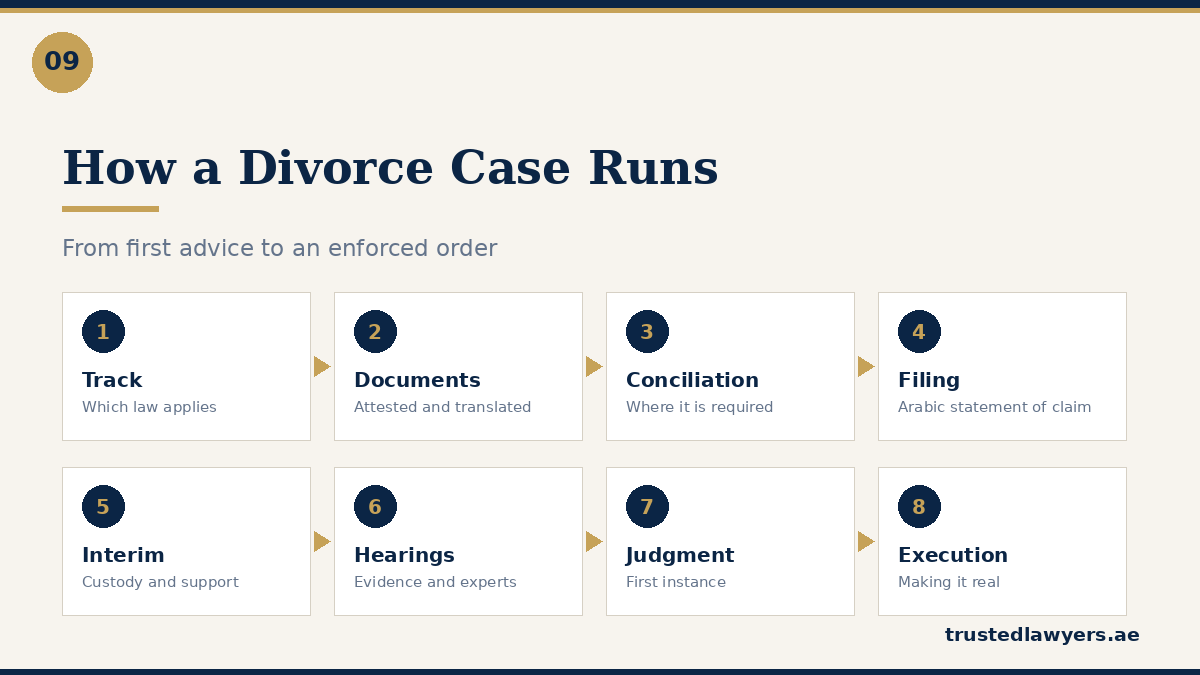Screen dimensions: 1200x675
Task: Click the arrow between Conciliation and Filing
Action: [x=866, y=366]
